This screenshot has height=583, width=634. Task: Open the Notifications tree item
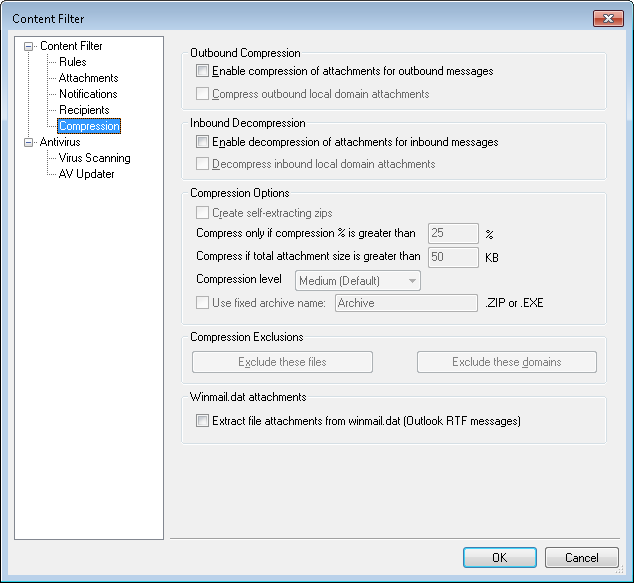[88, 94]
